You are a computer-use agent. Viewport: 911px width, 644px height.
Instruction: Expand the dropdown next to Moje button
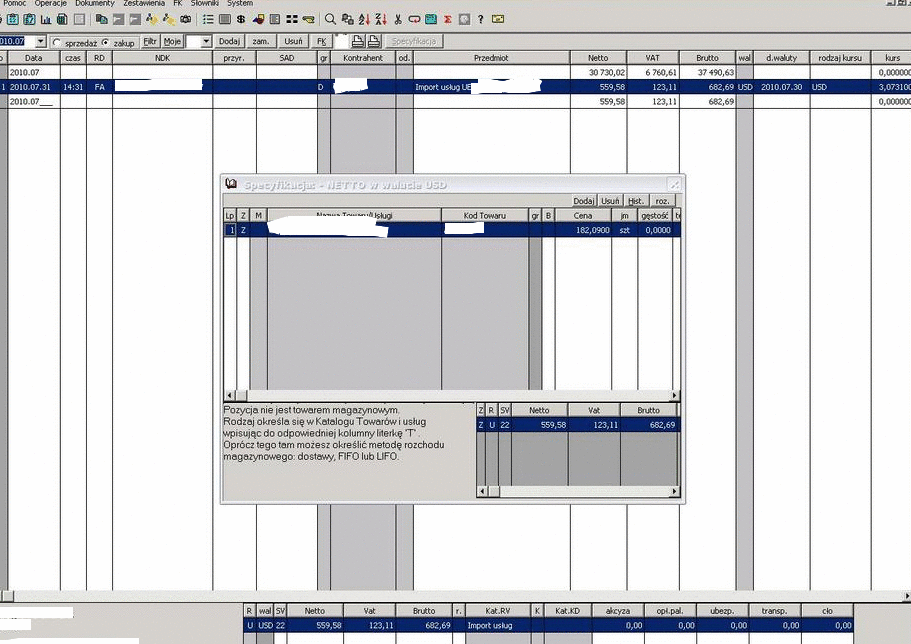tap(205, 41)
